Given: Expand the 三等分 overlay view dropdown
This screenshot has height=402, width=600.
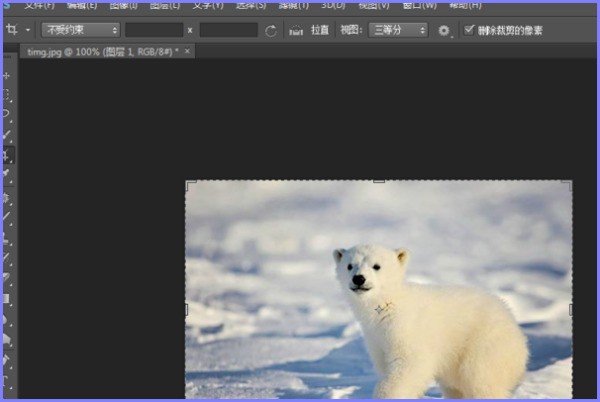Looking at the screenshot, I should (397, 31).
